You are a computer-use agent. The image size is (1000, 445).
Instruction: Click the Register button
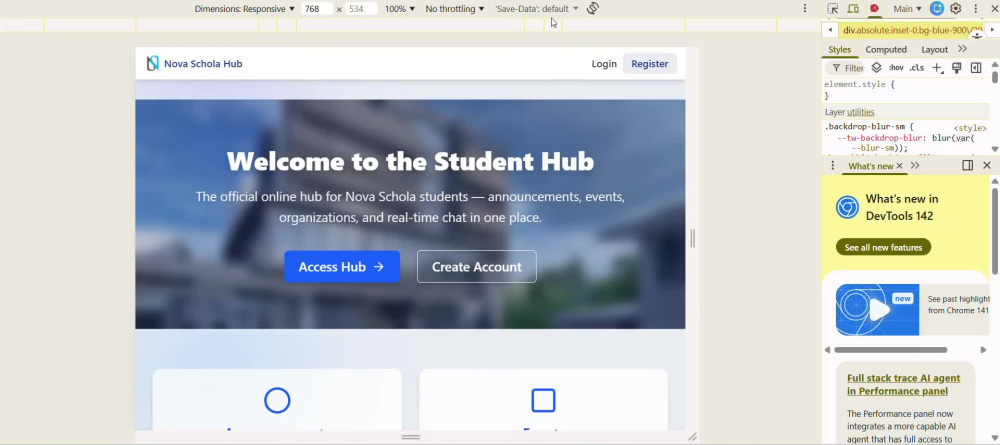point(650,64)
